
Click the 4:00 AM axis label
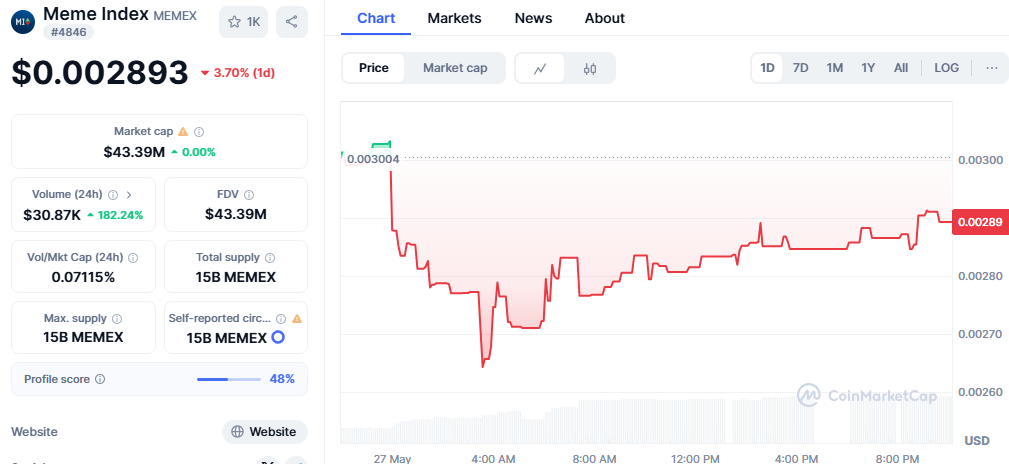pos(493,458)
